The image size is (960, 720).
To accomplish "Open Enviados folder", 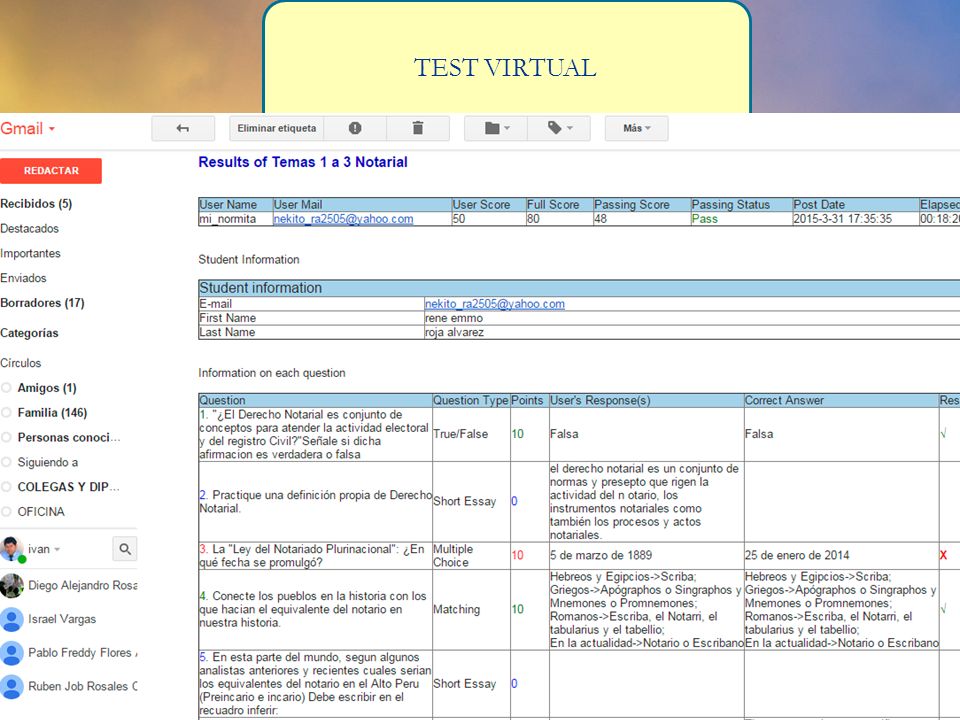I will pos(23,278).
